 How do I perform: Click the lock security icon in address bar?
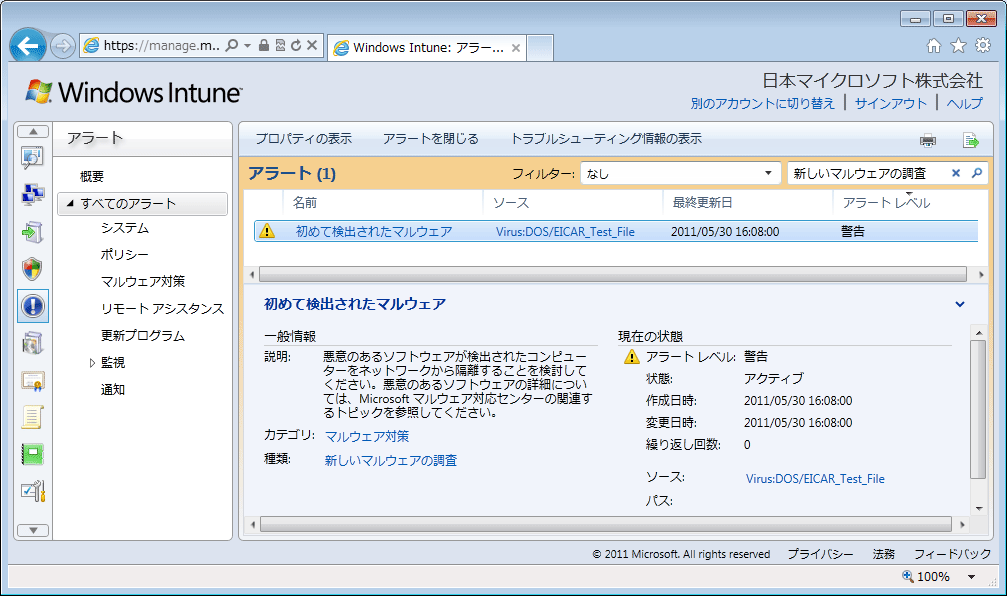264,45
